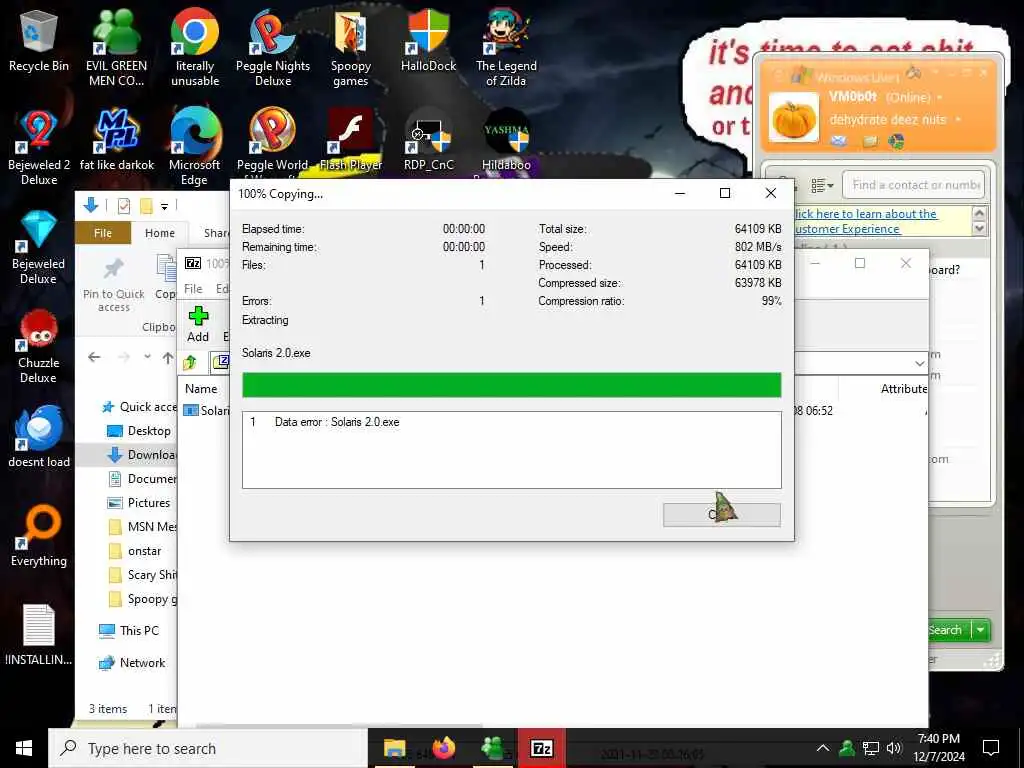The height and width of the screenshot is (768, 1024).
Task: Open the Hildaboo desktop shortcut
Action: click(x=506, y=140)
